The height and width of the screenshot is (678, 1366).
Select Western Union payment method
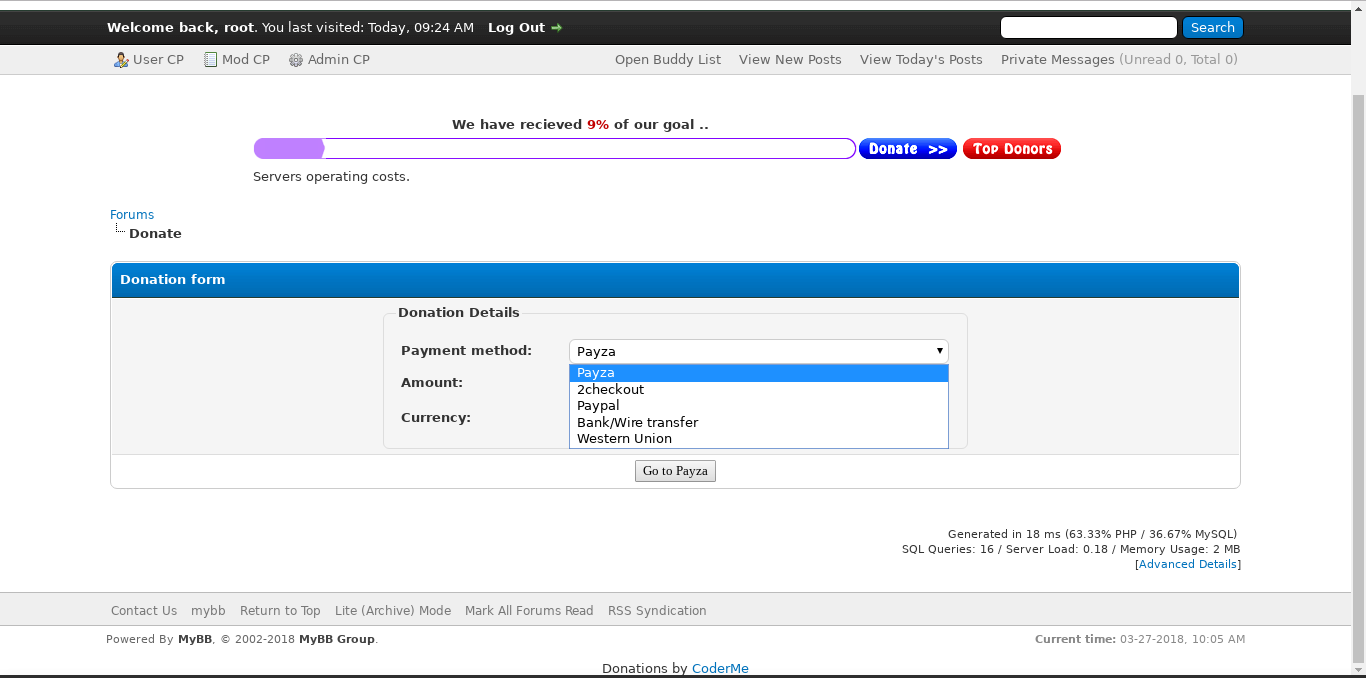(624, 439)
